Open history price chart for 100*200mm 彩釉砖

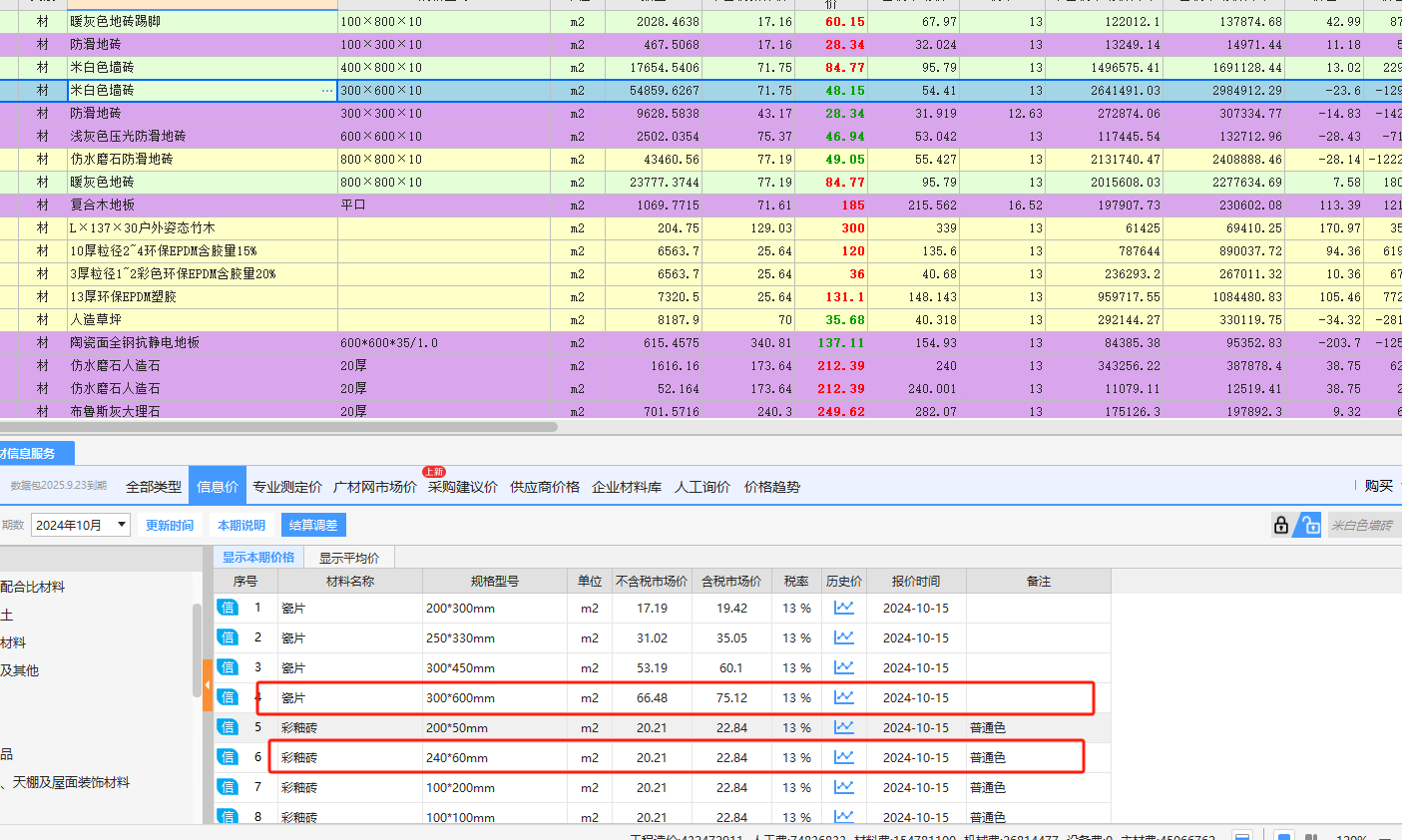click(x=844, y=787)
